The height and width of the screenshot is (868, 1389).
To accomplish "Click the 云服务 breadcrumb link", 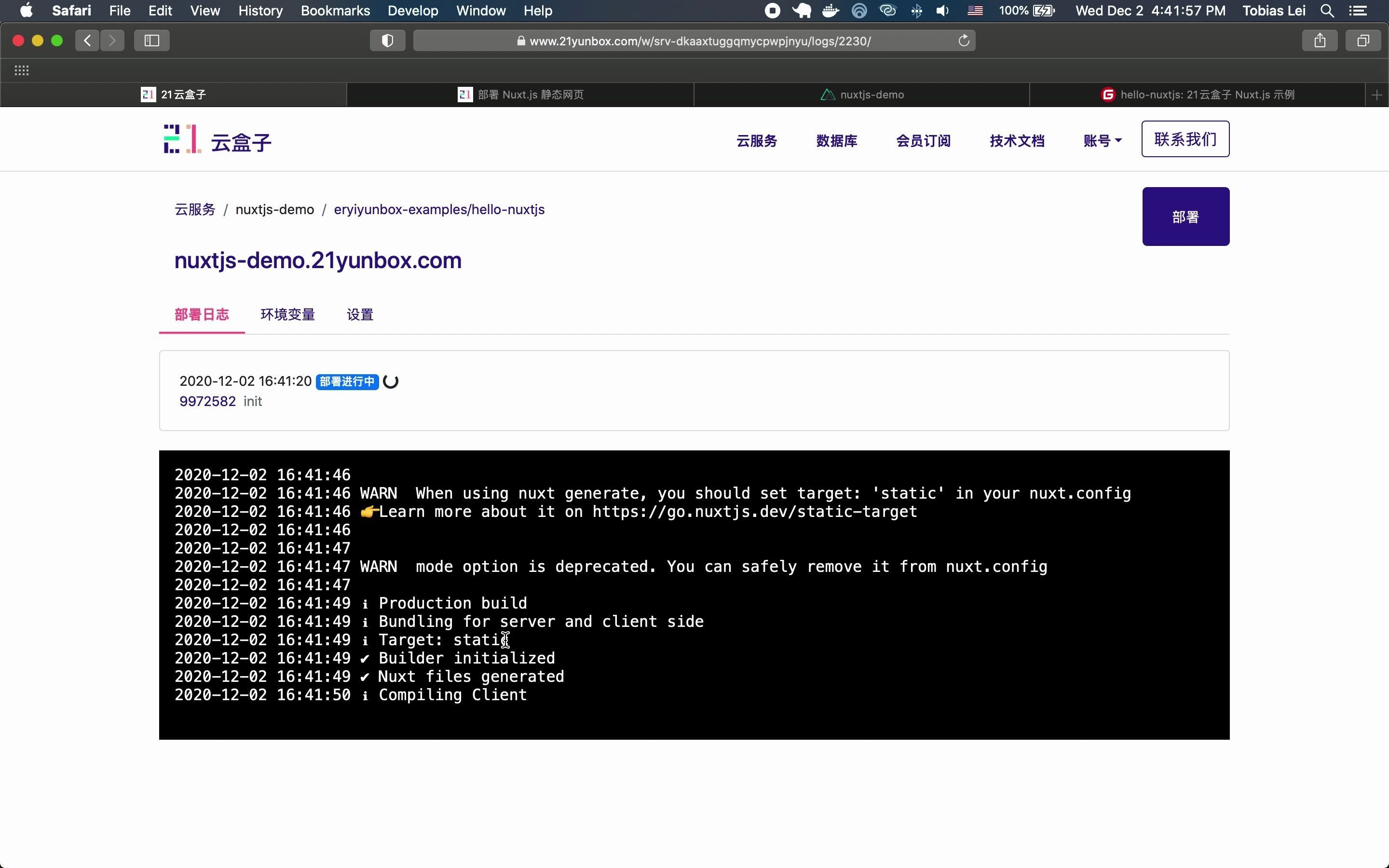I will pos(195,210).
